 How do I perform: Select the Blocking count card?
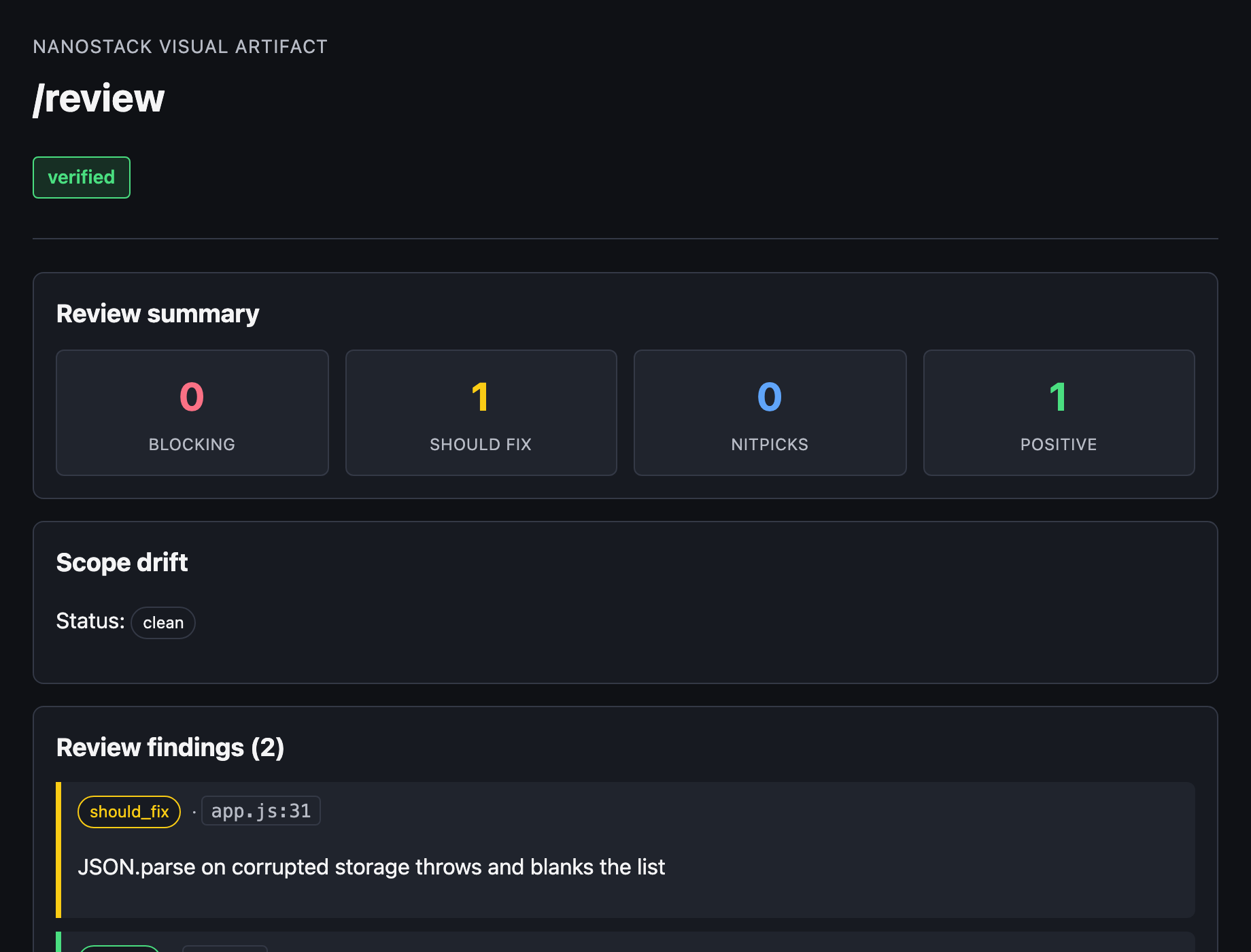pos(192,413)
